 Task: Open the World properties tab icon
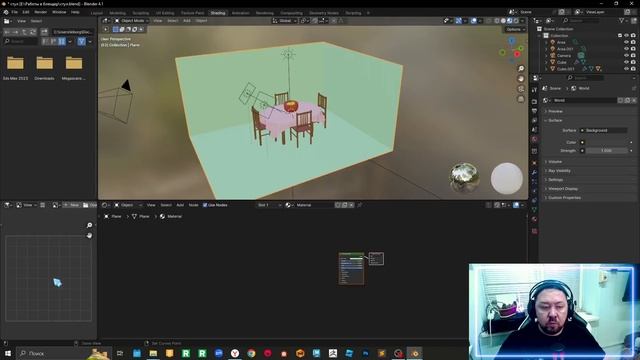point(534,140)
